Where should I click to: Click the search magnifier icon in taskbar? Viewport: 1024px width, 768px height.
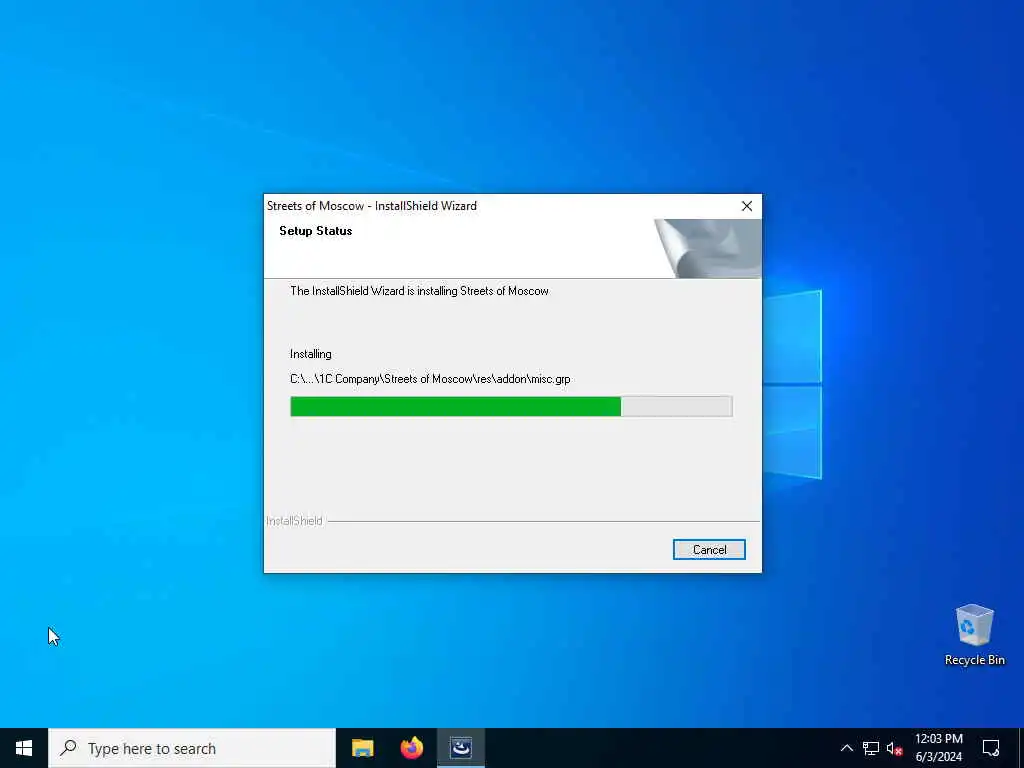pos(69,748)
